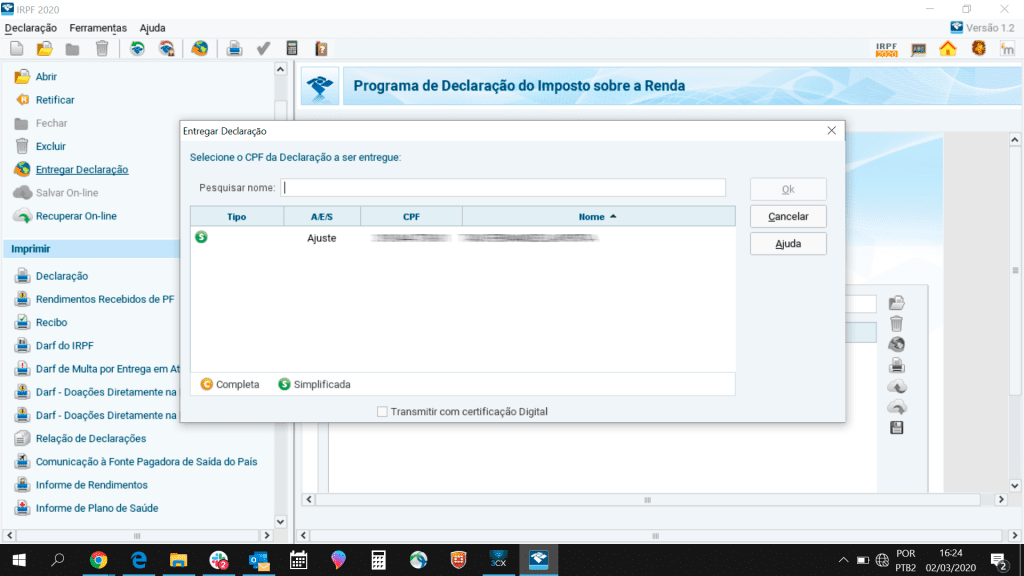Open Microsoft Edge from the taskbar
Image resolution: width=1024 pixels, height=576 pixels.
point(138,560)
